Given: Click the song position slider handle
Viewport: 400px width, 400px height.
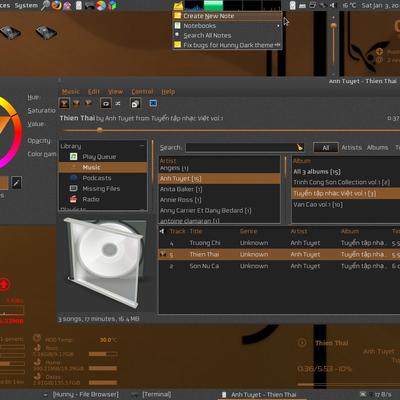Looking at the screenshot, I should coord(99,131).
